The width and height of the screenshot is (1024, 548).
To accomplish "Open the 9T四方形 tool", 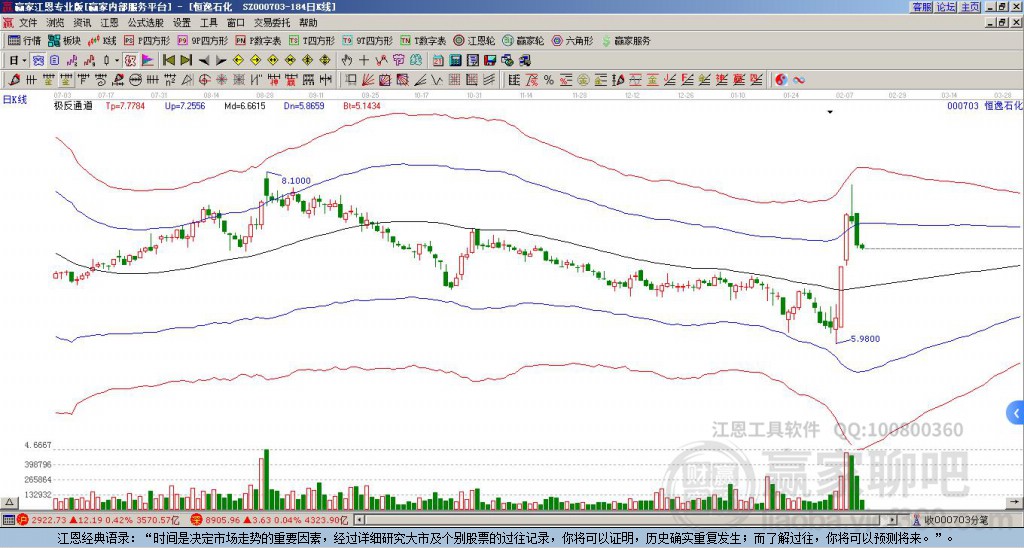I will pos(368,40).
